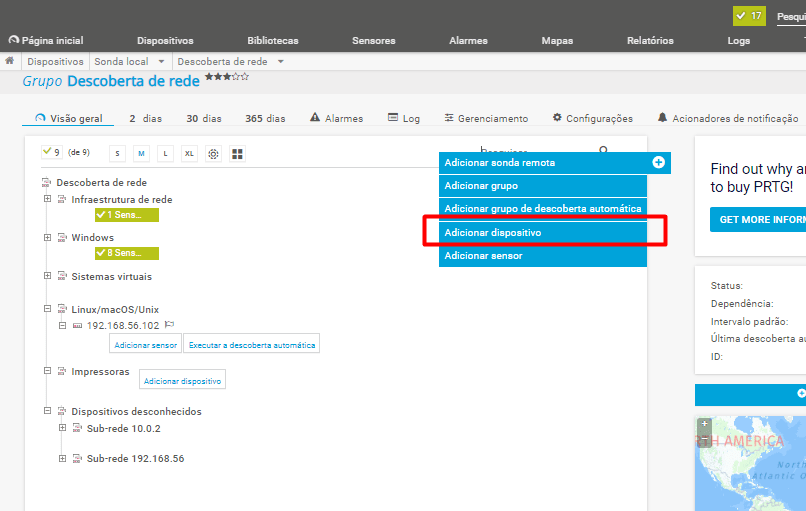Click the flag icon next to 192.168.56.102
Image resolution: width=806 pixels, height=511 pixels.
pyautogui.click(x=170, y=324)
